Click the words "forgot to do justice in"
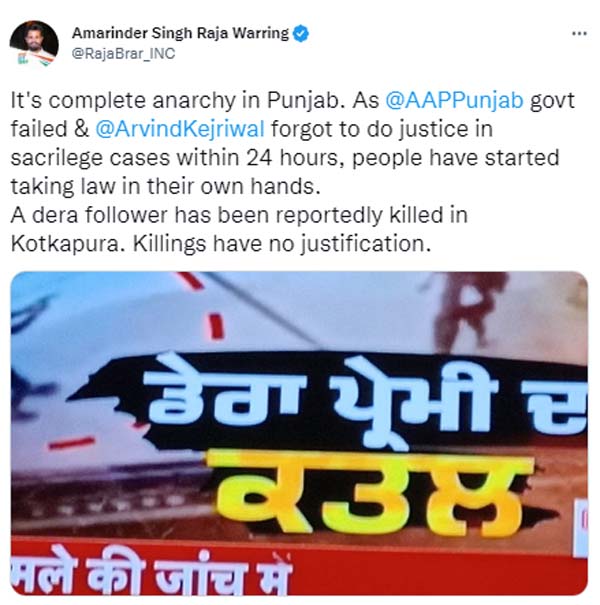The image size is (600, 605). click(382, 129)
